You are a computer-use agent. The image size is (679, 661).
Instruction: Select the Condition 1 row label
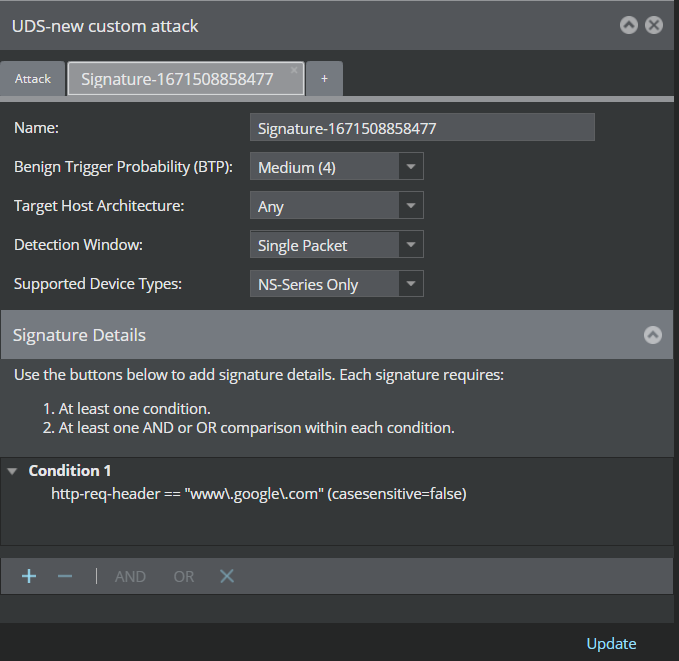point(70,471)
